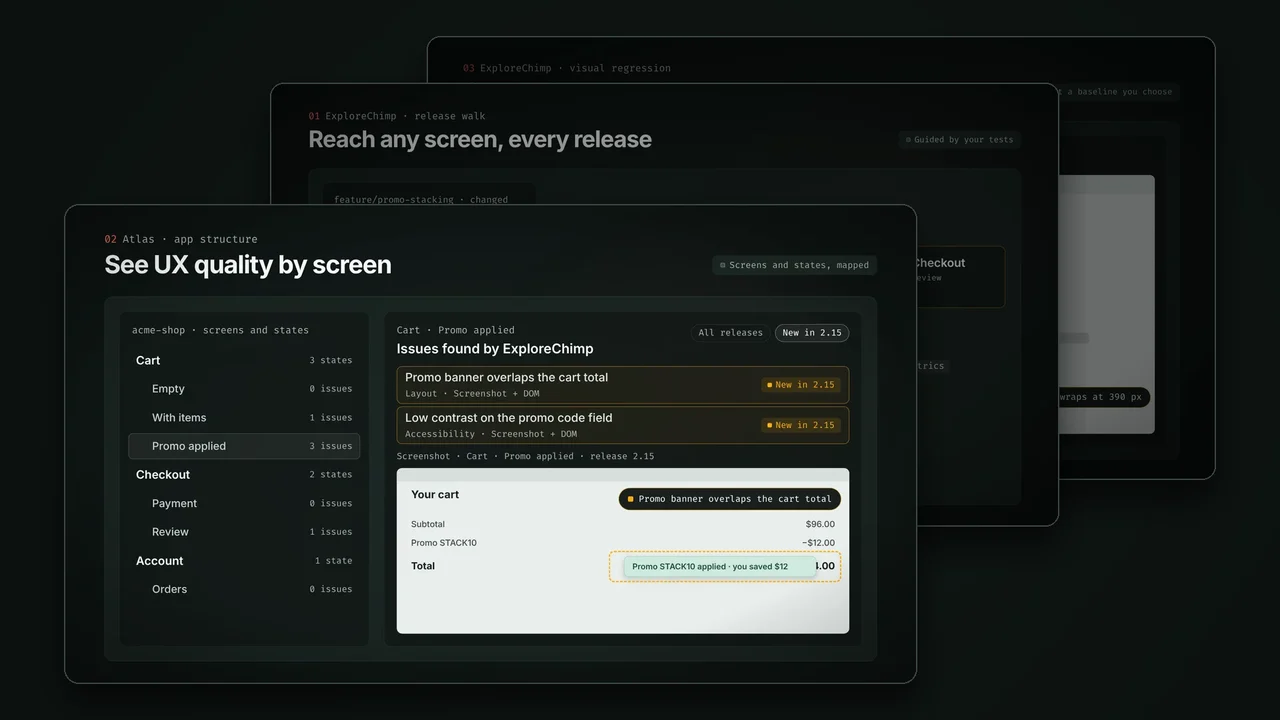Click the "−$12.00" promo discount value
Viewport: 1280px width, 720px height.
click(818, 543)
